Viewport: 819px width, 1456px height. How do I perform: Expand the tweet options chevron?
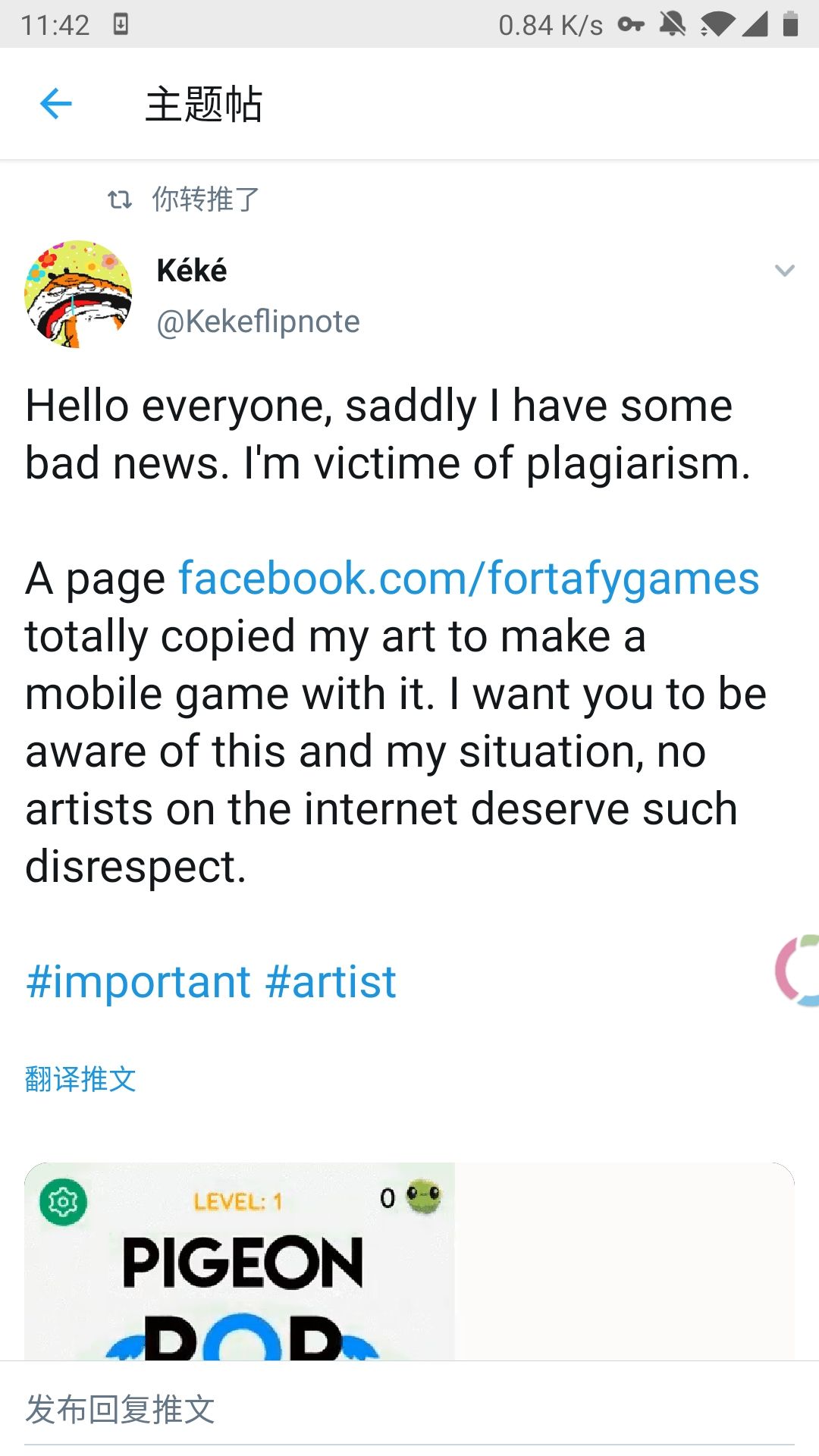[784, 271]
